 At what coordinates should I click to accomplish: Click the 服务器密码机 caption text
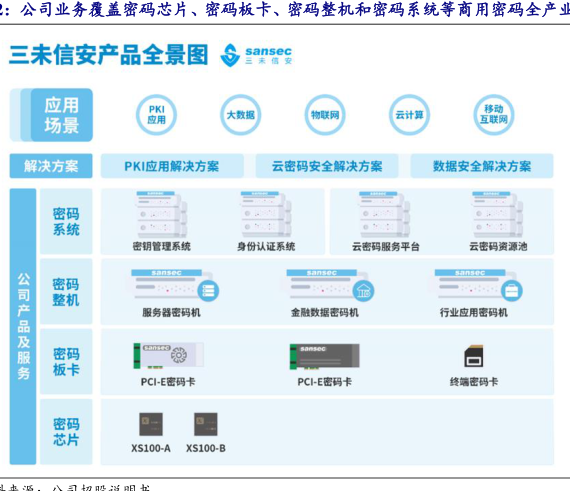pos(171,313)
